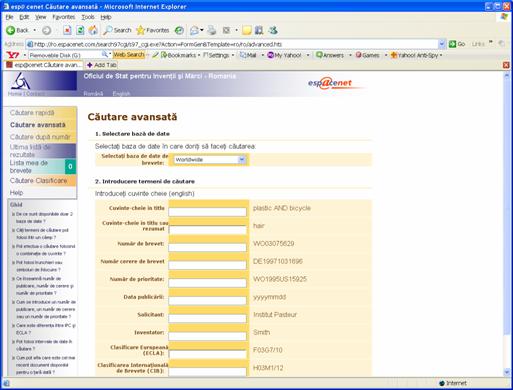Open the Worldwide database dropdown
Image resolution: width=513 pixels, height=390 pixels.
click(210, 160)
